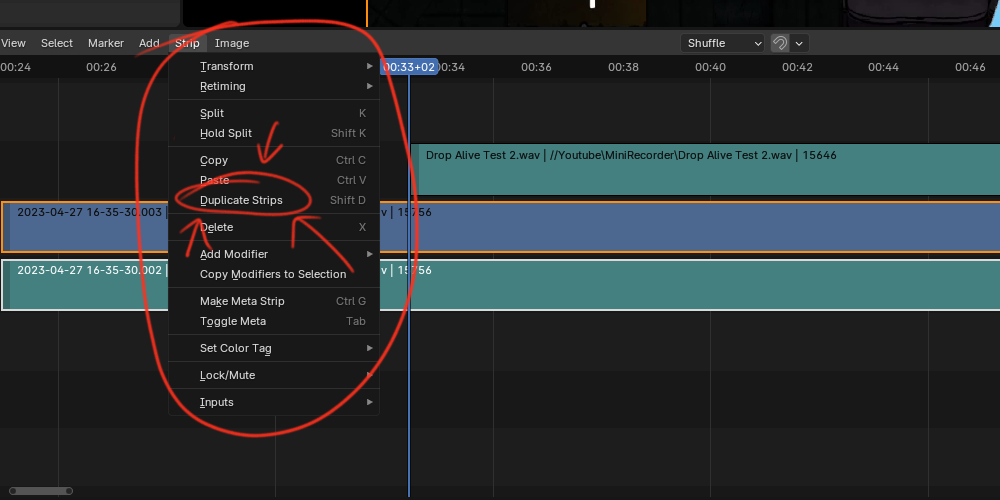This screenshot has width=1000, height=500.
Task: Click Toggle Meta entry
Action: tap(274, 321)
